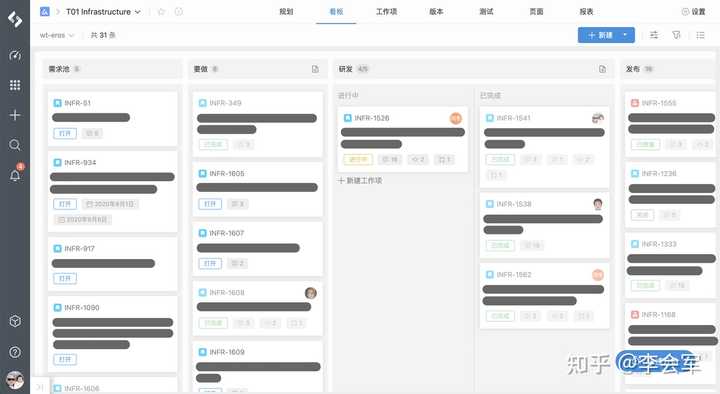Switch to the 报表 tab
Image resolution: width=720 pixels, height=394 pixels.
tap(586, 11)
